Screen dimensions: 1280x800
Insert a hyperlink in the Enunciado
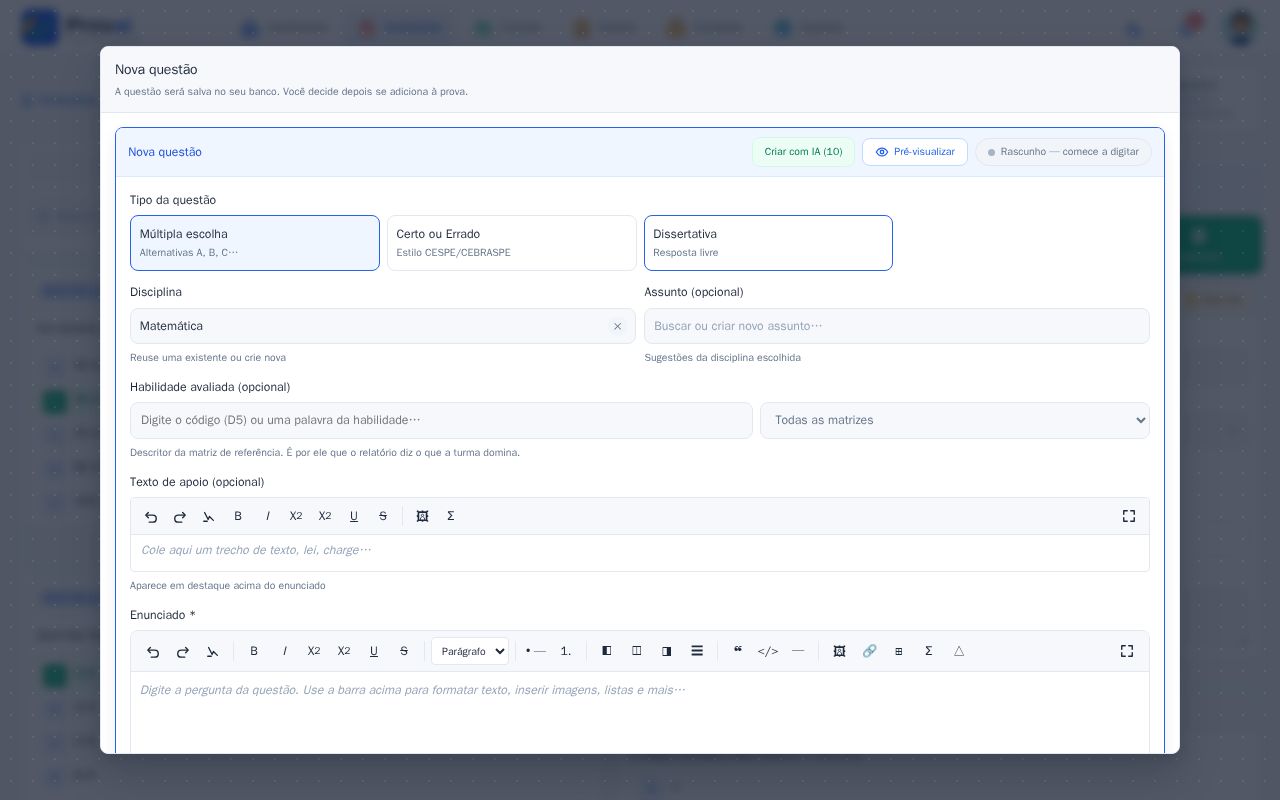coord(869,651)
